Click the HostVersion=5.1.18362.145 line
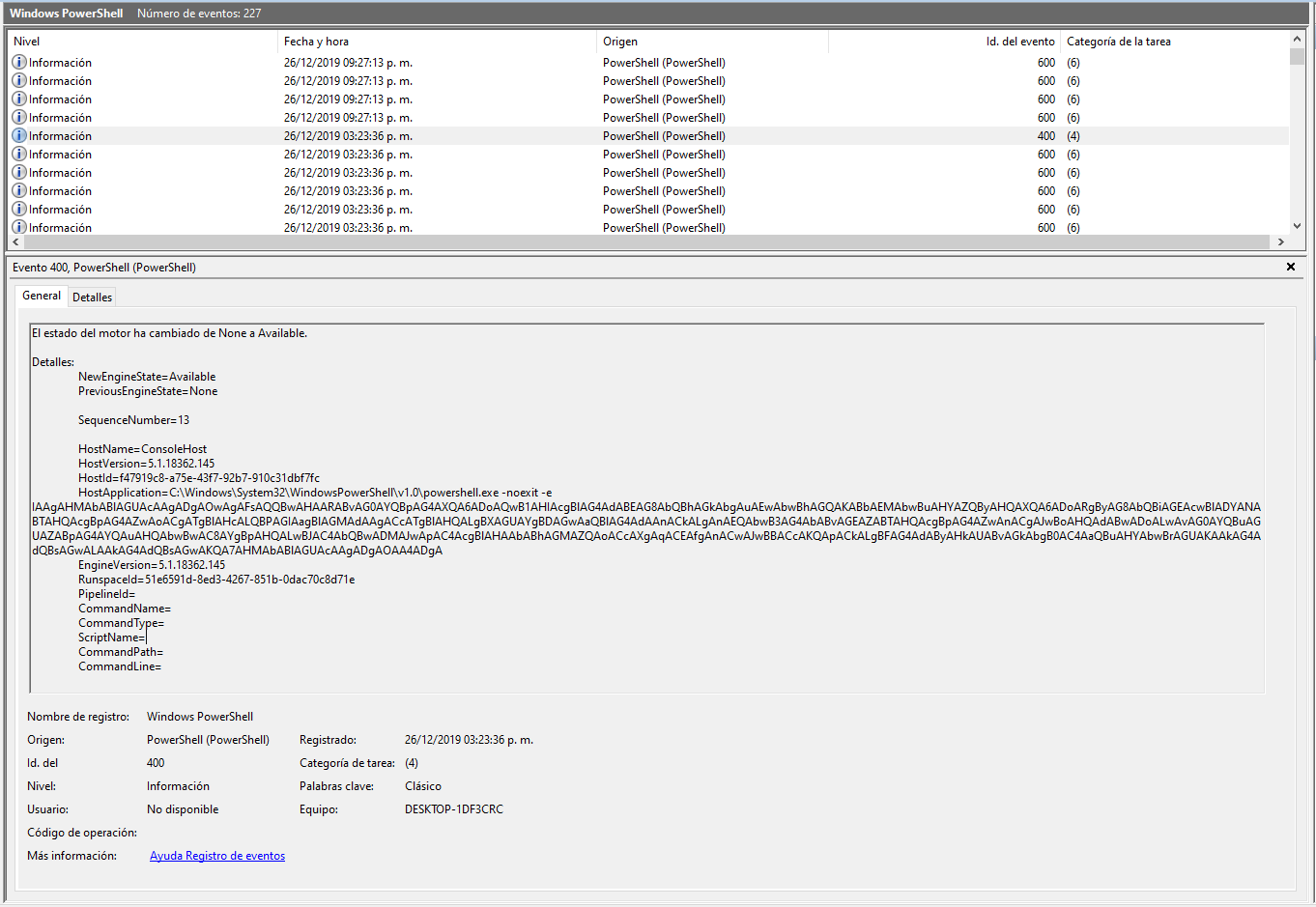Screen dimensions: 1316x907 pos(146,464)
